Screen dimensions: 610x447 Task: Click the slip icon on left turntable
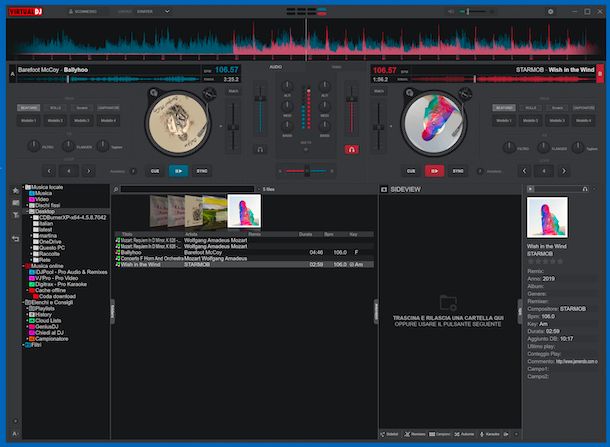click(x=209, y=94)
